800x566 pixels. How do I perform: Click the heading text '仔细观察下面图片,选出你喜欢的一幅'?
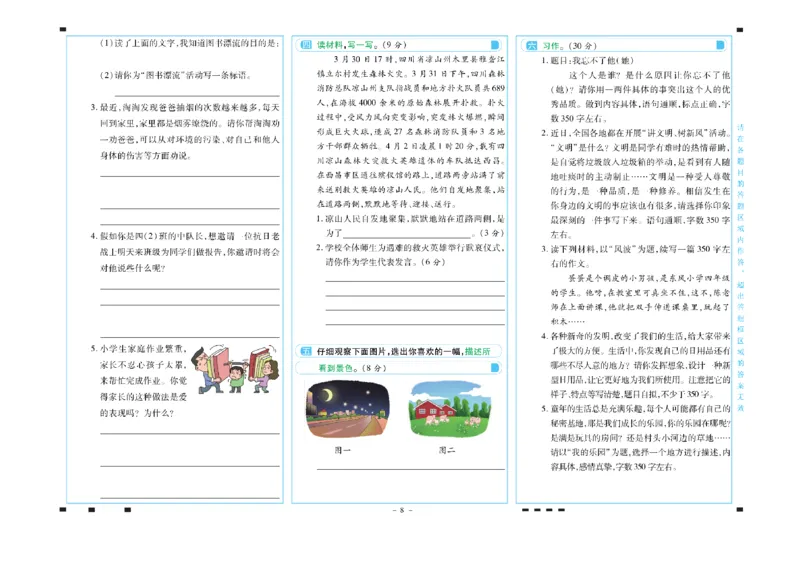point(390,351)
